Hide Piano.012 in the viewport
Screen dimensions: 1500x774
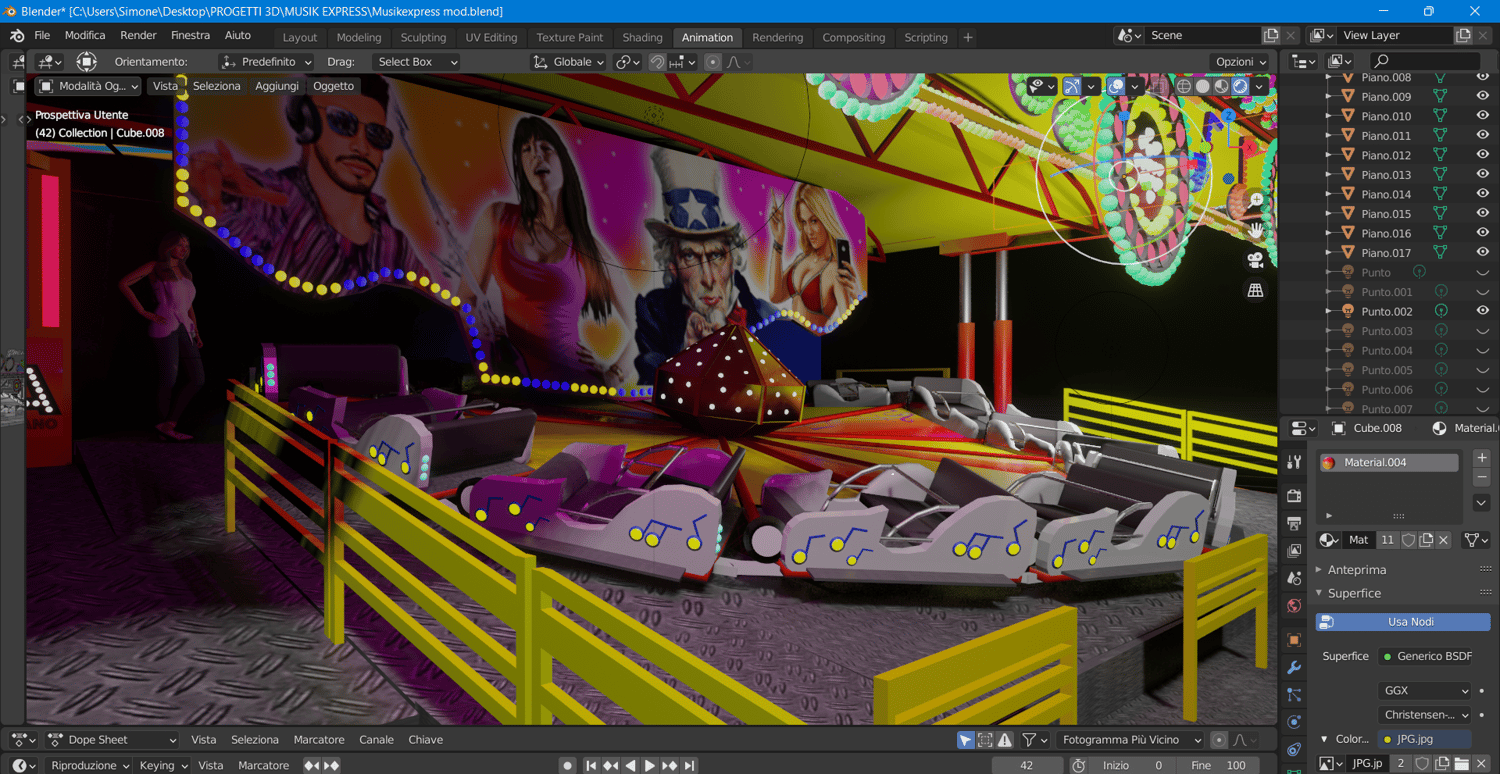[1483, 155]
